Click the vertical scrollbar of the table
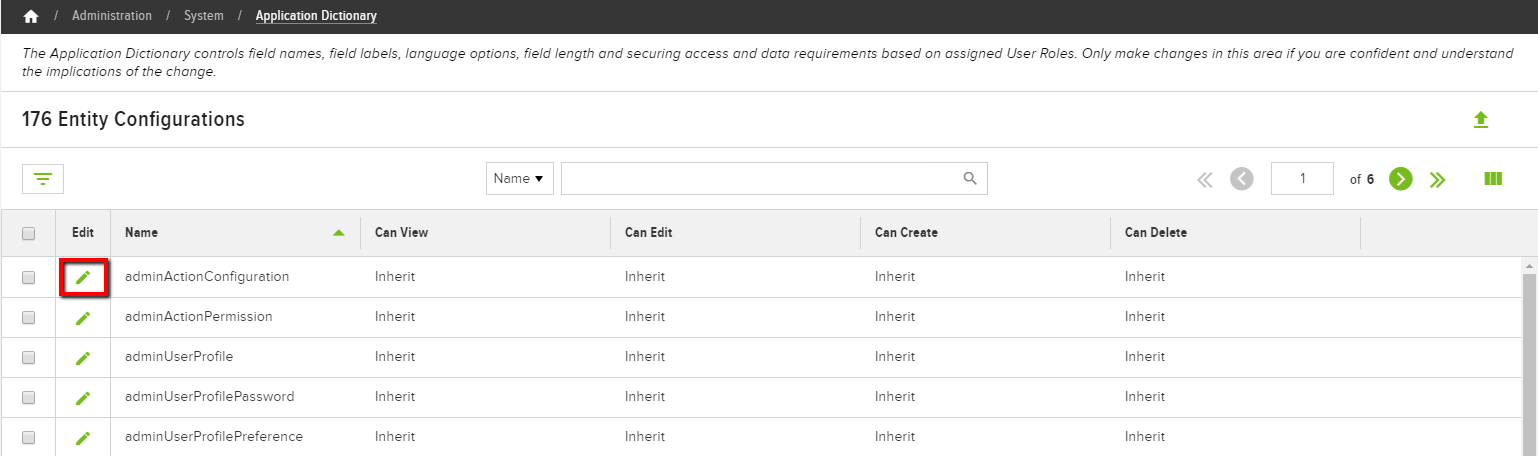Image resolution: width=1538 pixels, height=456 pixels. pyautogui.click(x=1529, y=357)
